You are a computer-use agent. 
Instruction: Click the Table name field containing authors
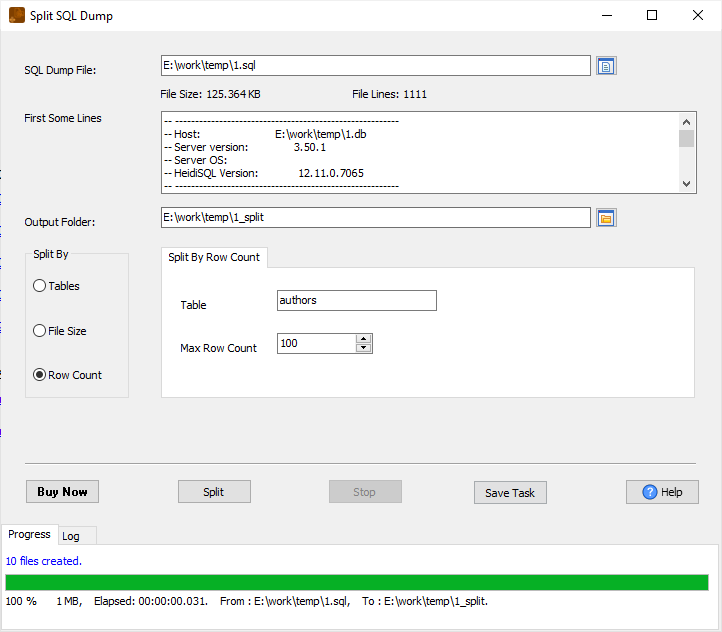(357, 301)
